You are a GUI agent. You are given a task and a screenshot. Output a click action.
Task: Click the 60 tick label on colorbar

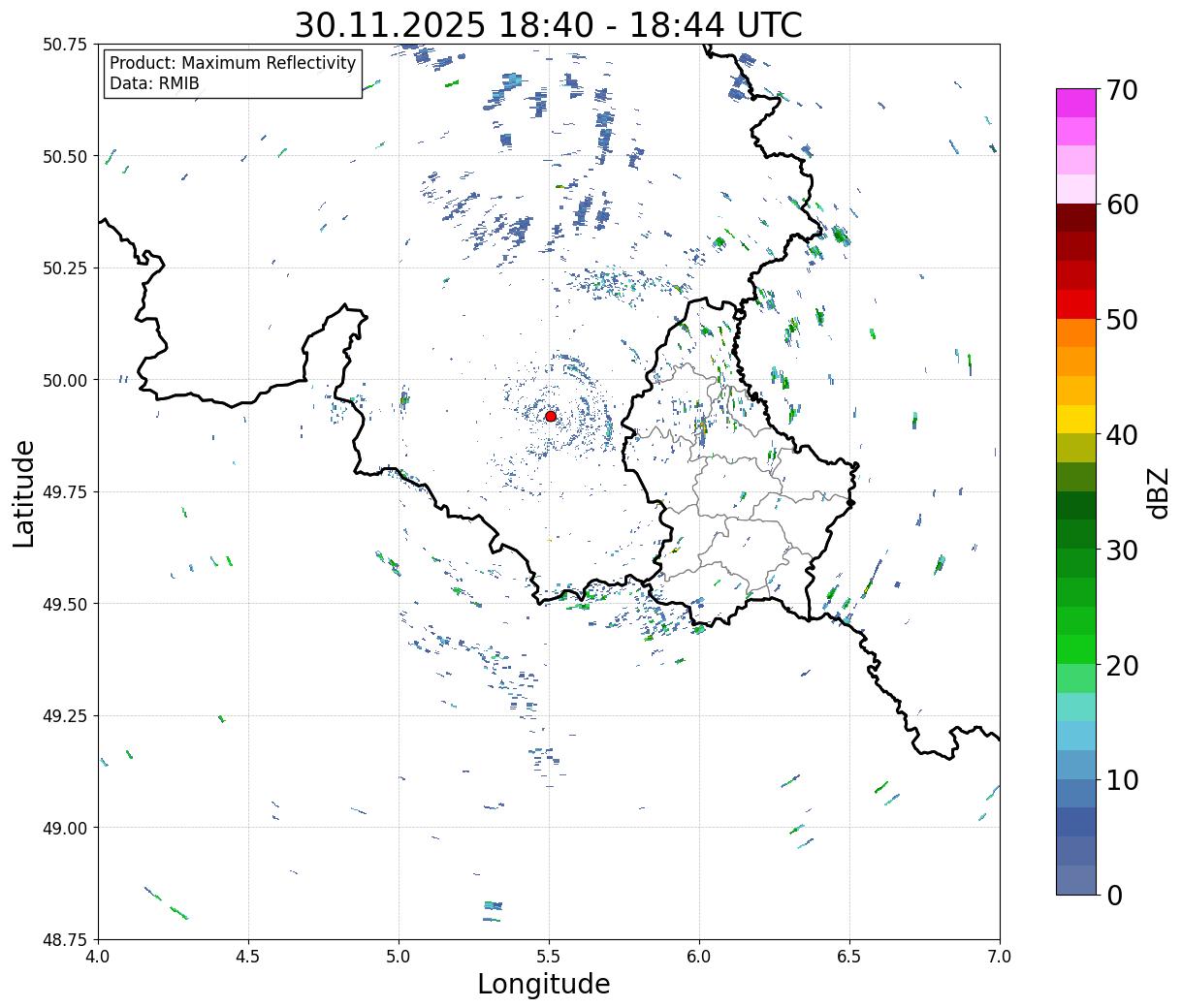click(x=1122, y=205)
